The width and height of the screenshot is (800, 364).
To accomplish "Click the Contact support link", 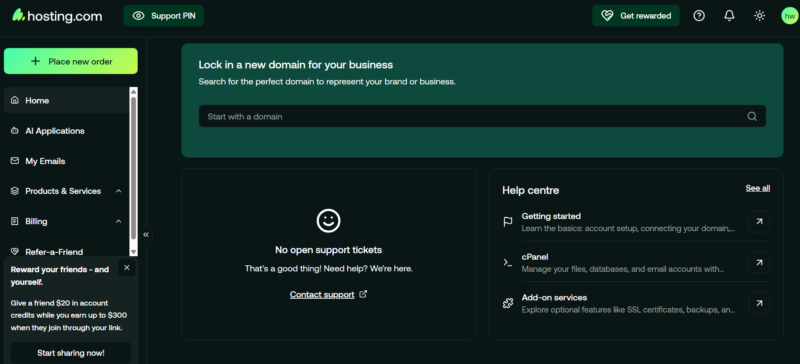I will (322, 295).
